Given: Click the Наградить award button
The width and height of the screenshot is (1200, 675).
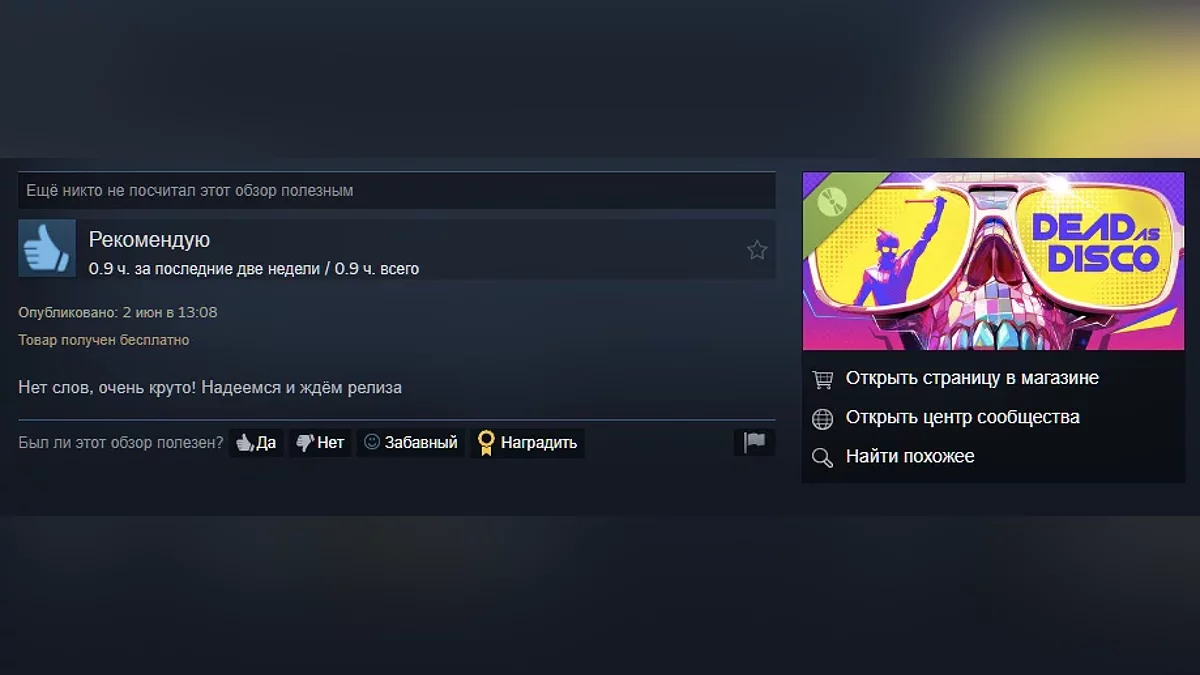Looking at the screenshot, I should 527,443.
